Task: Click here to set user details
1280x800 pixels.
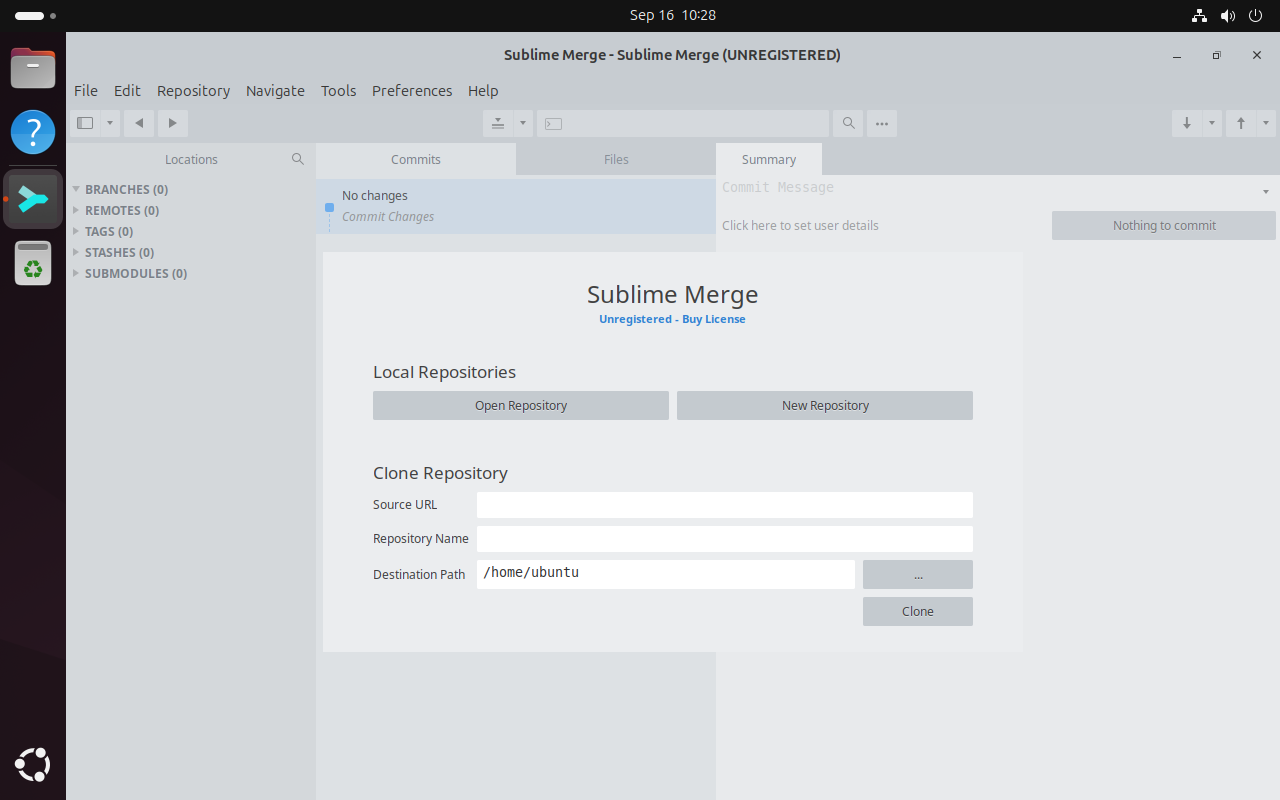Action: (800, 225)
